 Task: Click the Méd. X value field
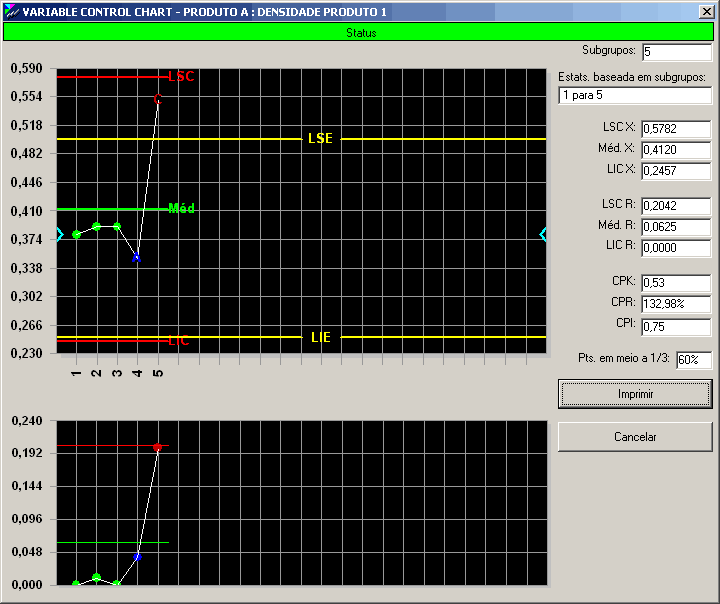coord(675,150)
